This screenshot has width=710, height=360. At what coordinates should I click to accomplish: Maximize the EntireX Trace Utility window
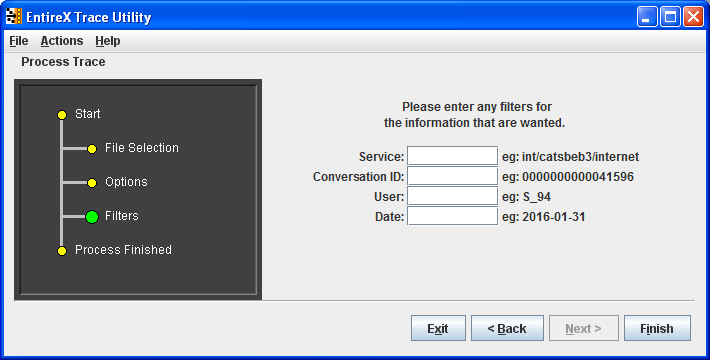coord(670,17)
